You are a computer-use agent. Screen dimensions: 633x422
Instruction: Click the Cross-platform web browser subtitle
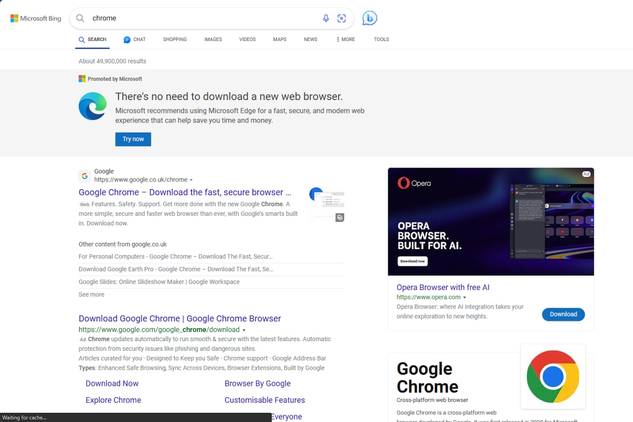(x=432, y=400)
